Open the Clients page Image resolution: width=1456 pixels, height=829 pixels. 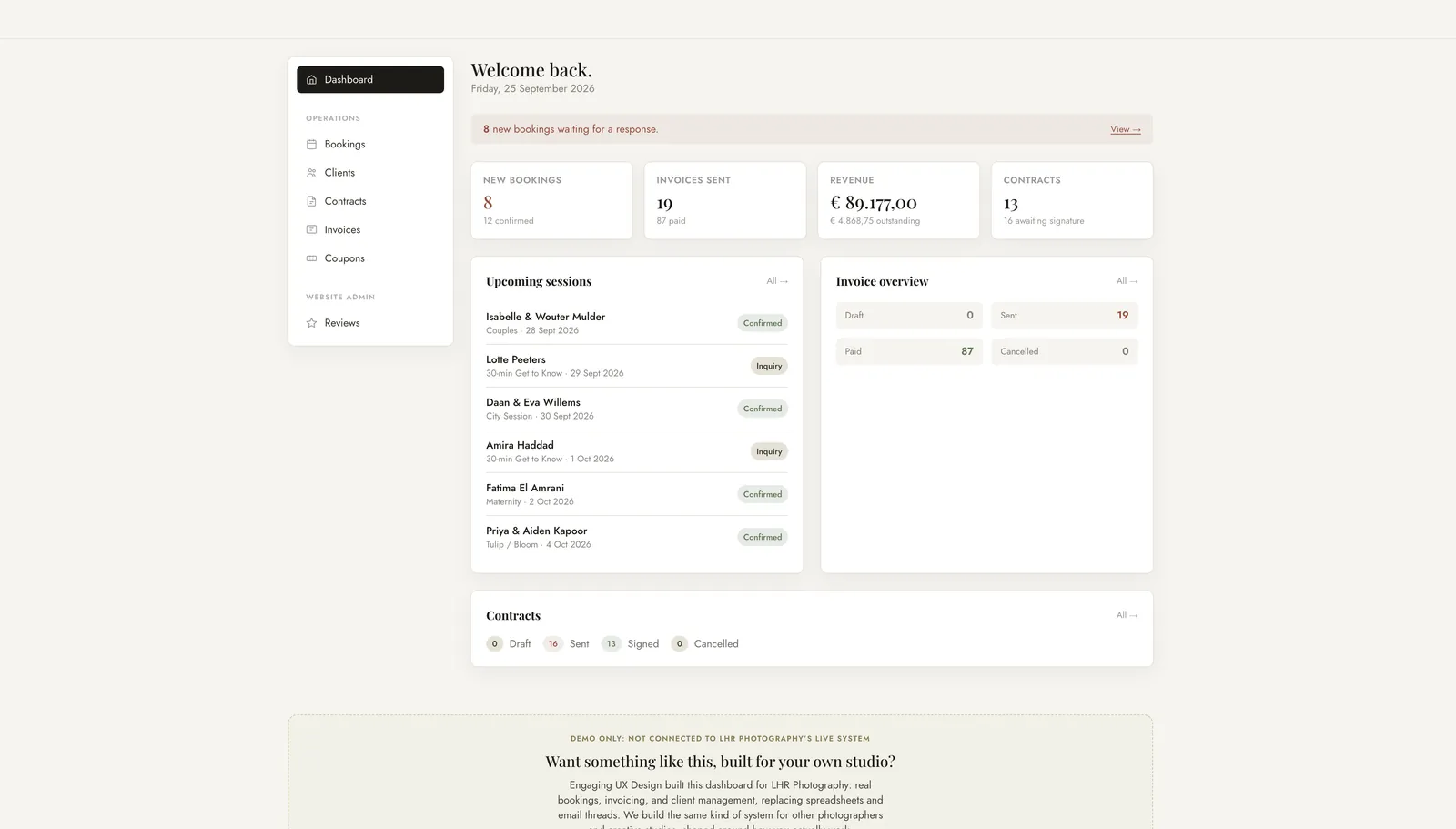click(370, 172)
